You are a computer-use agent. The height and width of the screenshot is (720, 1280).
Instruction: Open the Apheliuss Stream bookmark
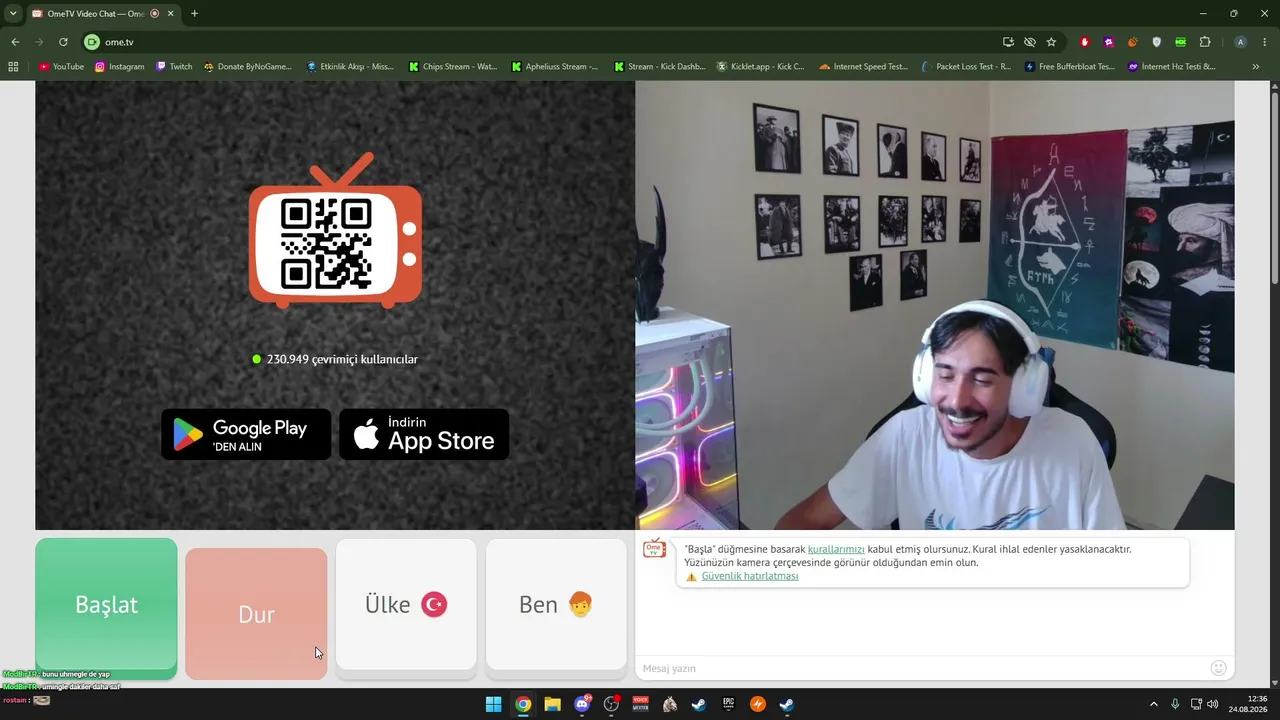[x=555, y=67]
